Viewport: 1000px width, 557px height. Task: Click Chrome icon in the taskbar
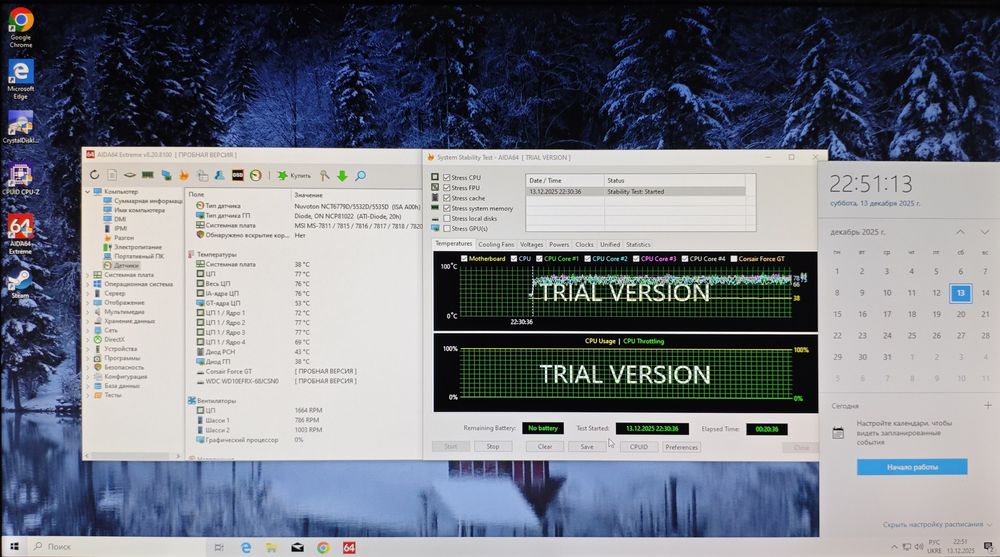coord(323,547)
